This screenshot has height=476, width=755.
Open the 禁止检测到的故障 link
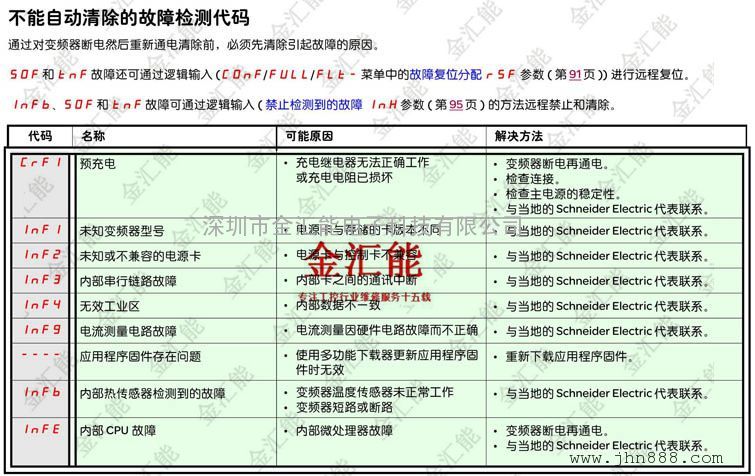tap(313, 104)
